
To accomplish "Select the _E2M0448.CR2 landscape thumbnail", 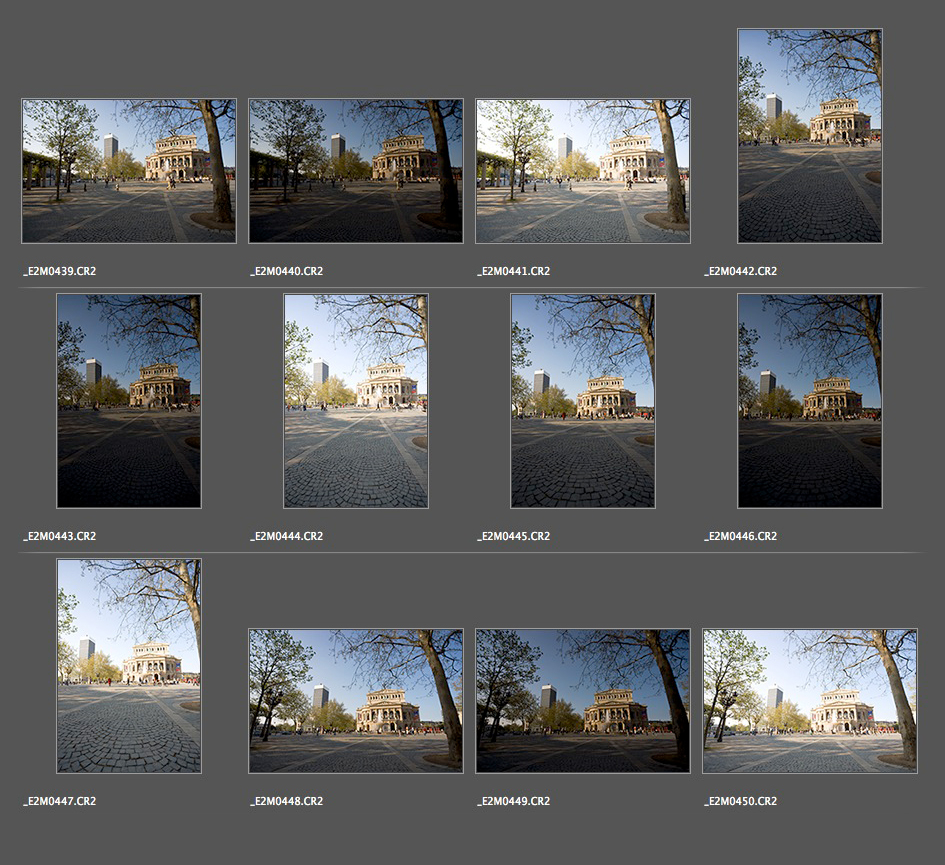I will click(356, 701).
